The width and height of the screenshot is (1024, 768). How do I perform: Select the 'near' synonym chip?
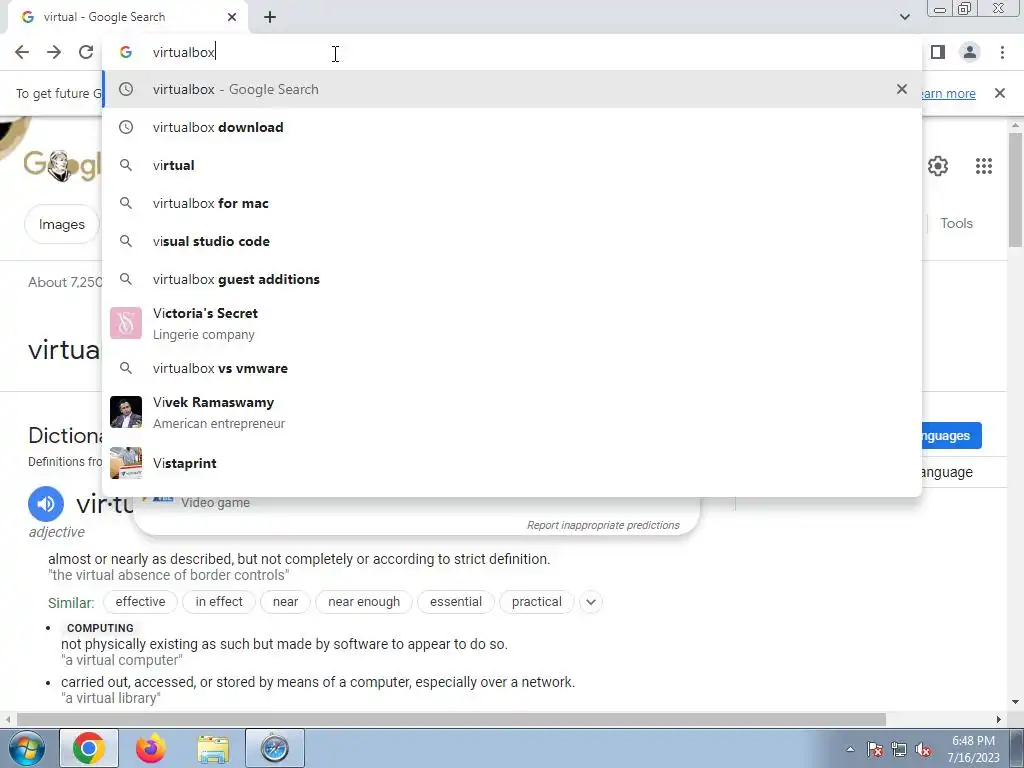[x=285, y=601]
